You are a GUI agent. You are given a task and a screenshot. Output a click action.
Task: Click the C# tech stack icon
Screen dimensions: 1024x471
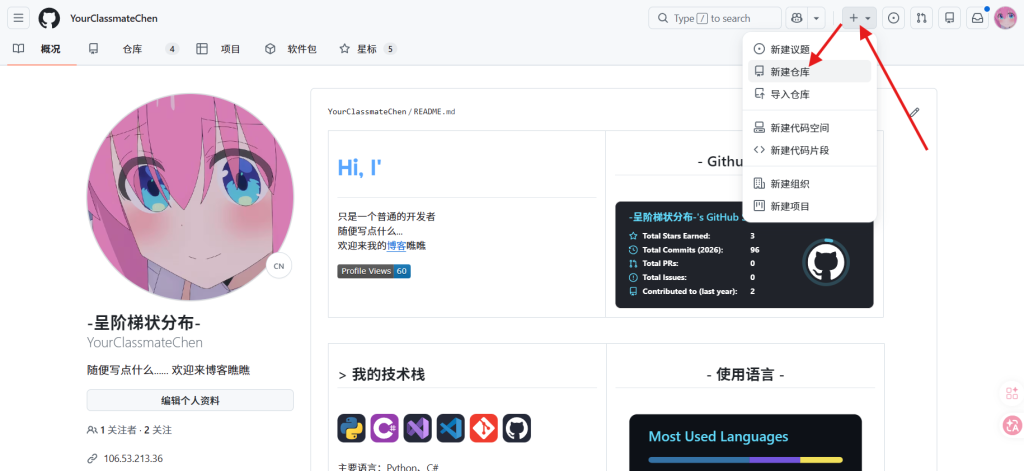(x=385, y=429)
